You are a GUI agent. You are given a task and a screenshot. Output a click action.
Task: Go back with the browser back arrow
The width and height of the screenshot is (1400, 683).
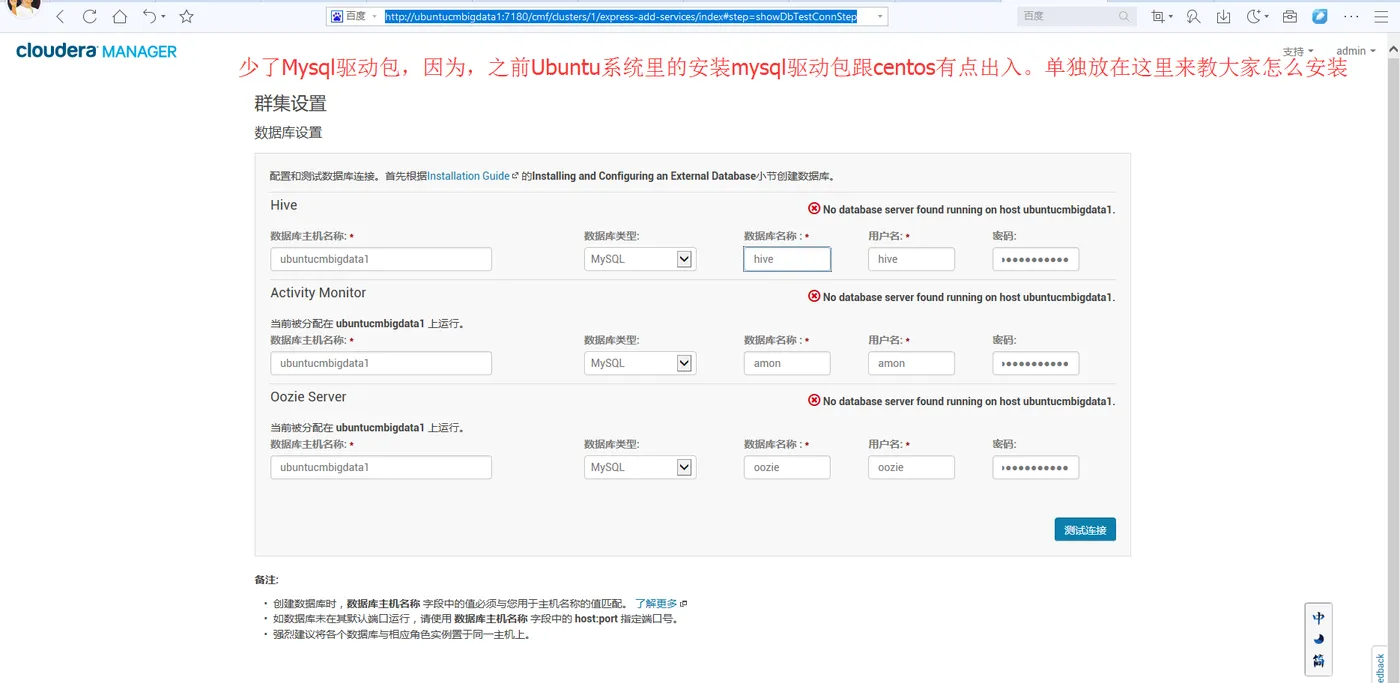(x=60, y=17)
